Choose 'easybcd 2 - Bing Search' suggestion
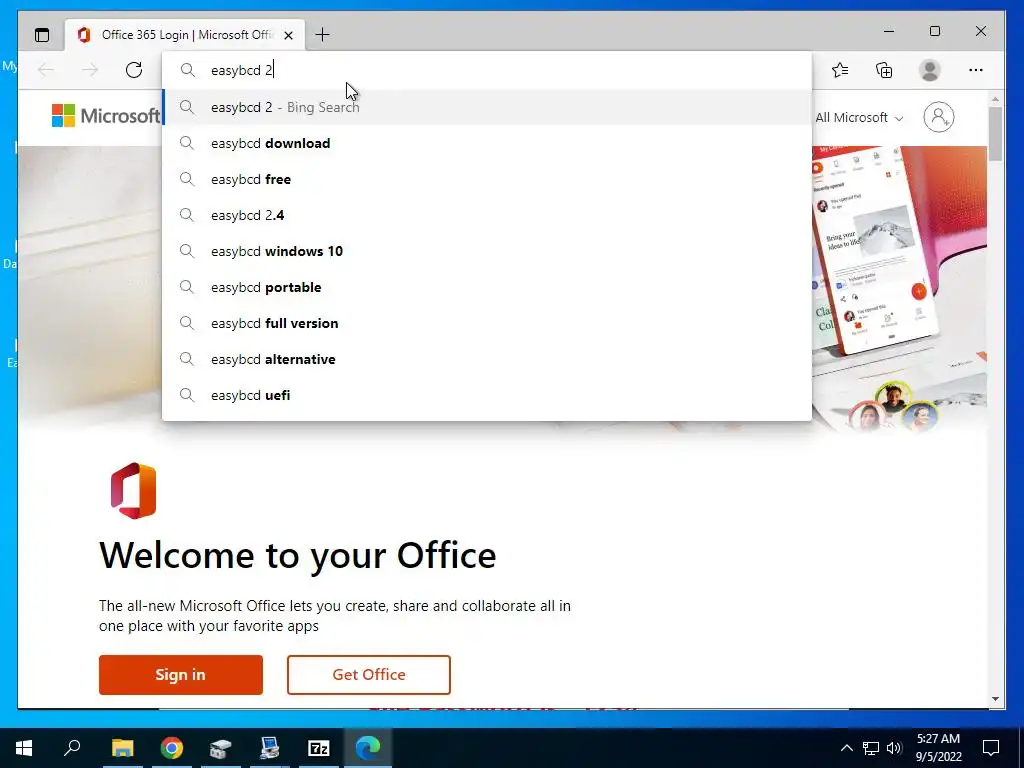The image size is (1024, 768). pyautogui.click(x=487, y=107)
